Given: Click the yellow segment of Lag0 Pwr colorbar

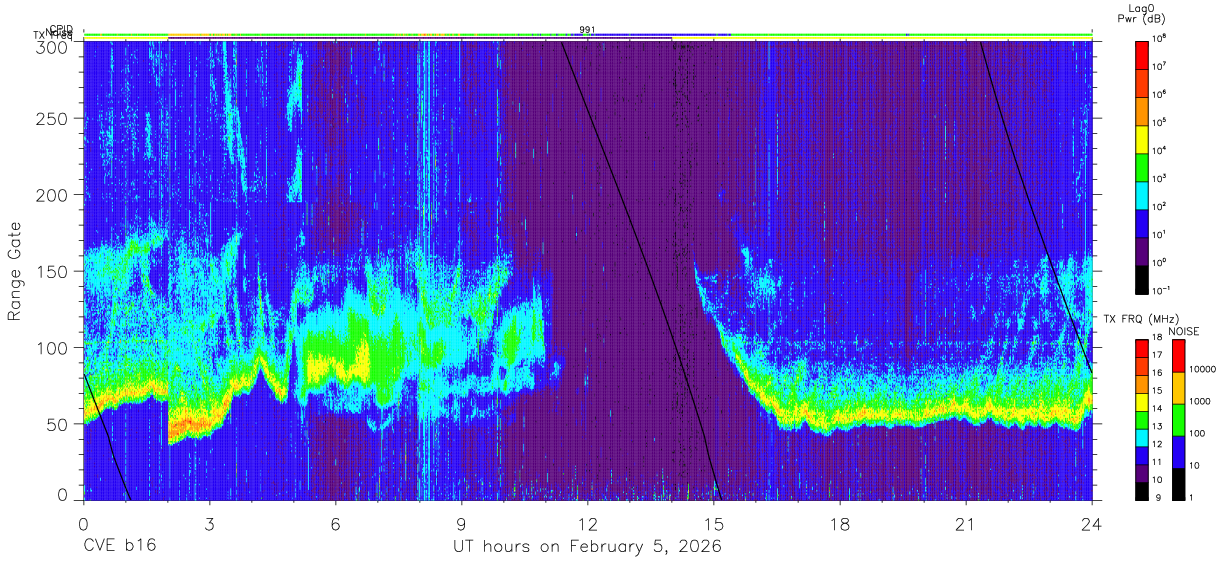Looking at the screenshot, I should [1142, 138].
